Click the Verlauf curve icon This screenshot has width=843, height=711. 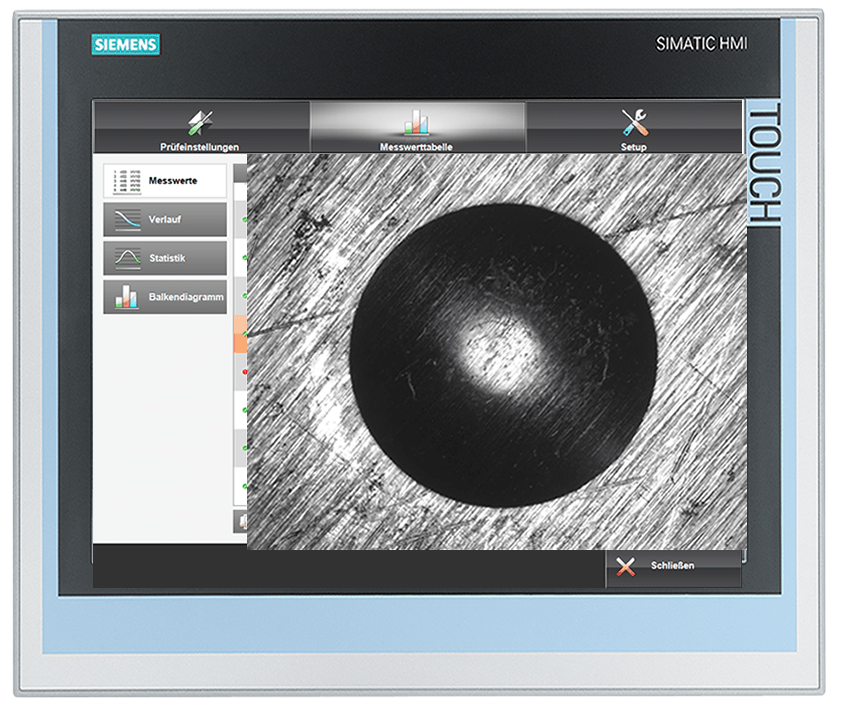(127, 219)
